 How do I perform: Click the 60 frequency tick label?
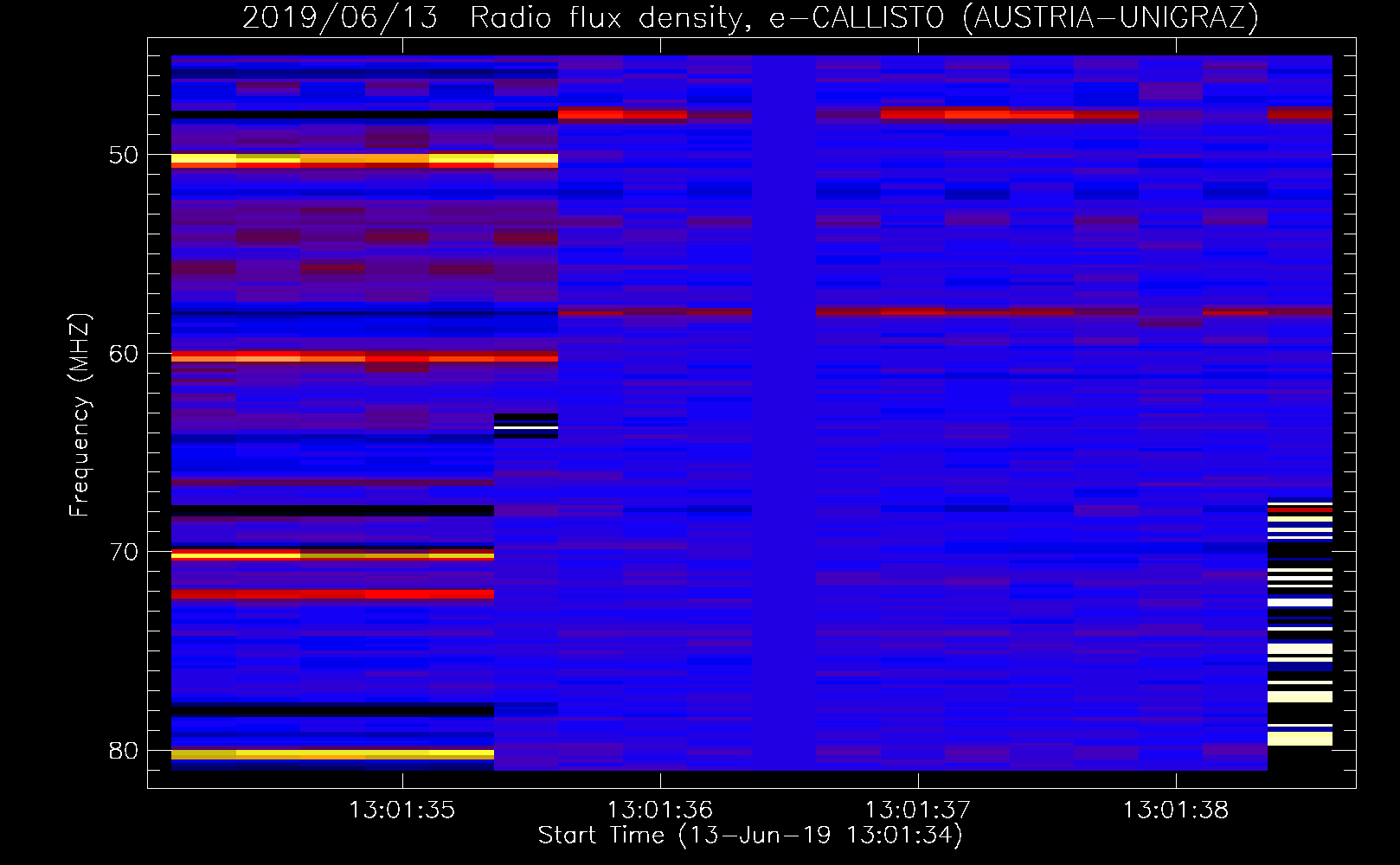124,354
